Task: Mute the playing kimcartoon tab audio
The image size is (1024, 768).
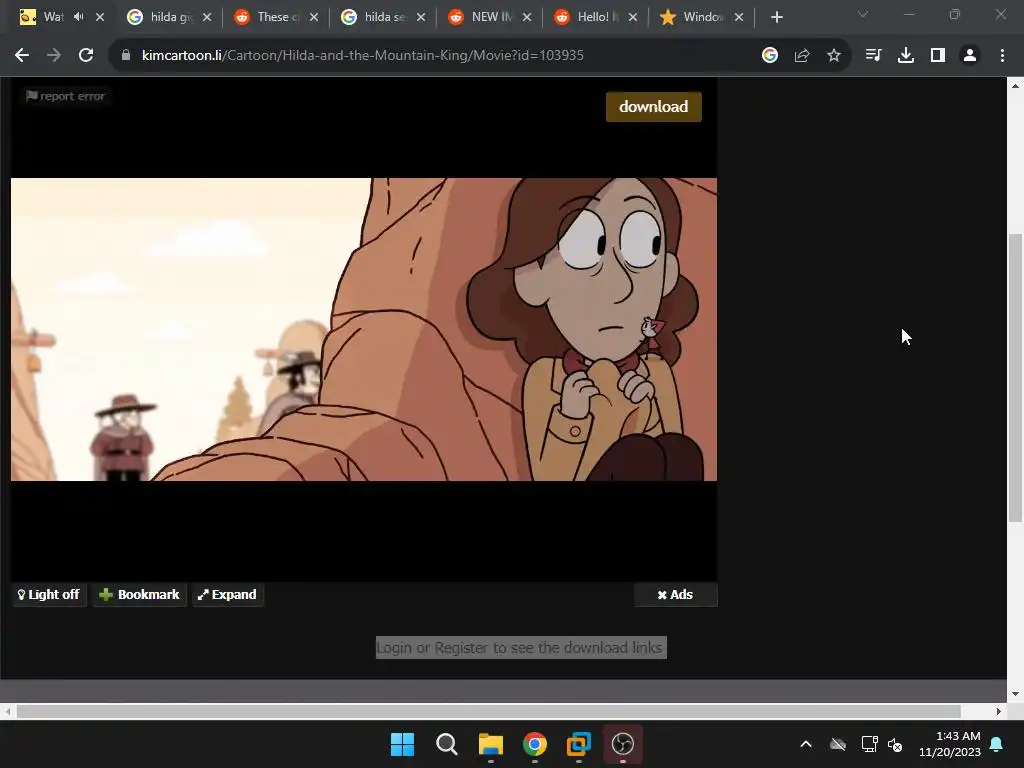Action: [79, 17]
